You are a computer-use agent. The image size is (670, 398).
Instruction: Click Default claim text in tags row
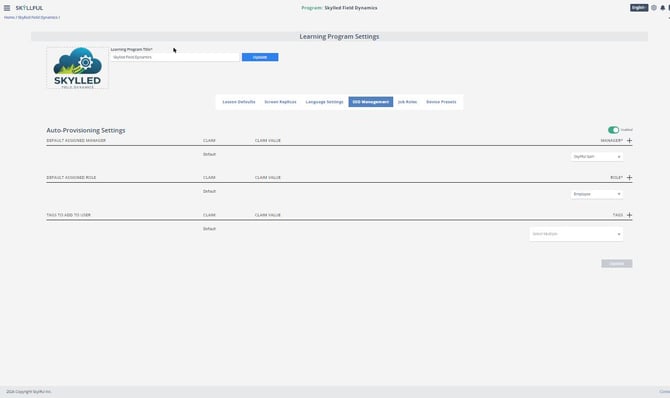pyautogui.click(x=209, y=229)
